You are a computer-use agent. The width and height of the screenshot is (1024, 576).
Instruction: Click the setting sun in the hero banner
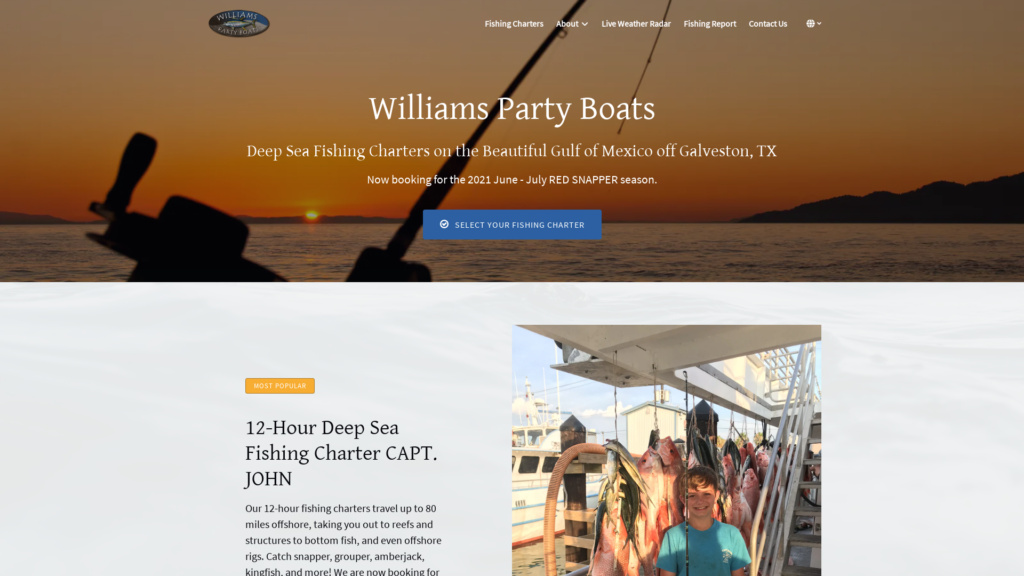[312, 214]
